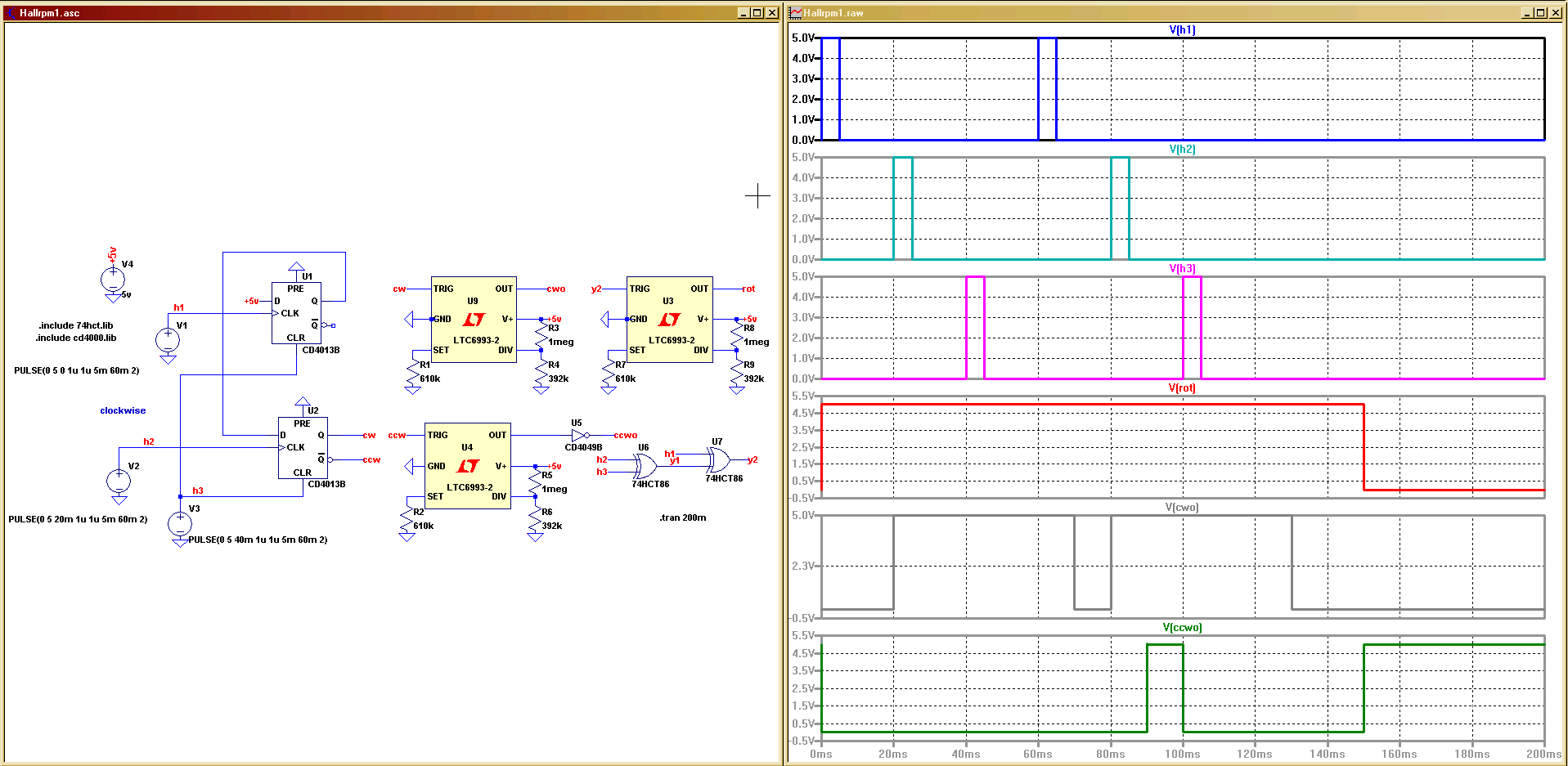Select ground symbol under V1 source
The image size is (1568, 766).
pyautogui.click(x=168, y=359)
